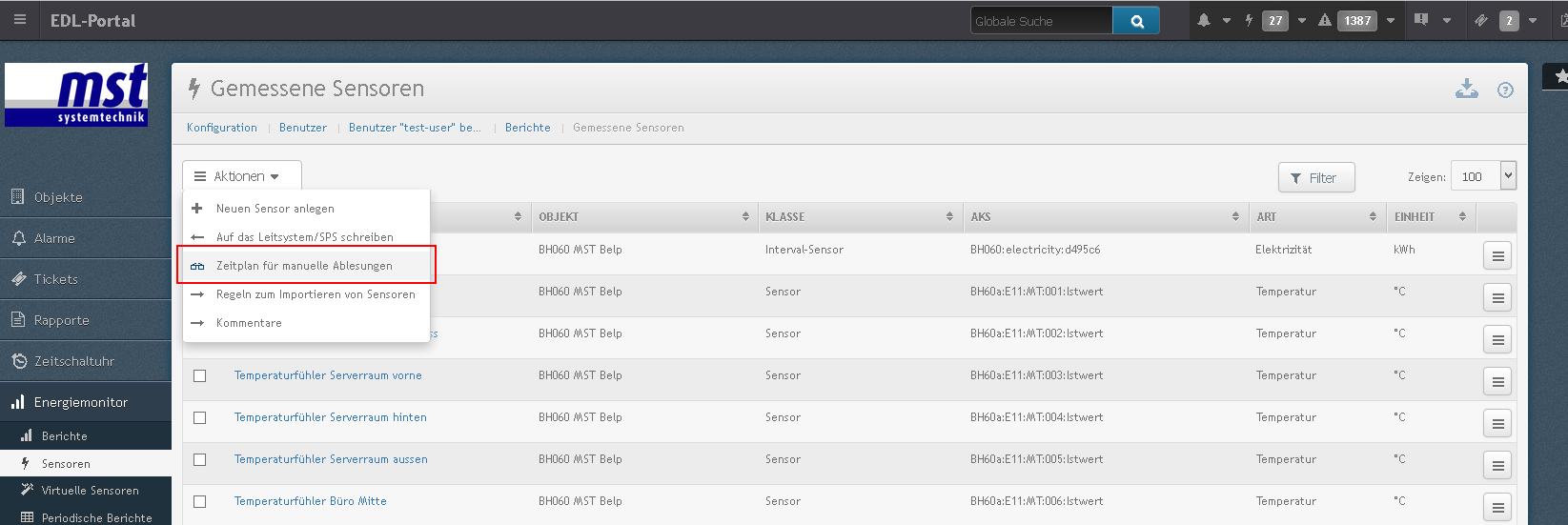Image resolution: width=1568 pixels, height=525 pixels.
Task: Open row menu for Temperaturfühler Büro Mitte
Action: click(x=1497, y=507)
